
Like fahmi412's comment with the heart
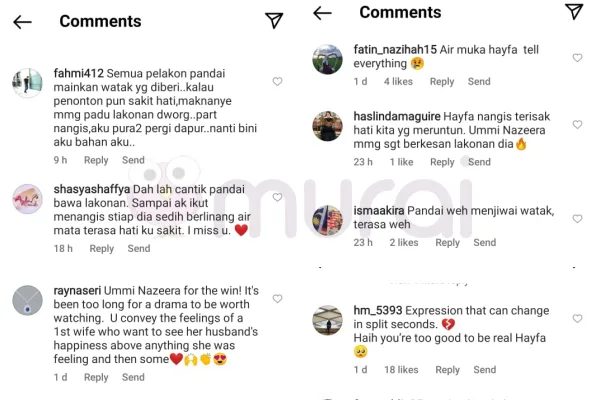point(277,82)
